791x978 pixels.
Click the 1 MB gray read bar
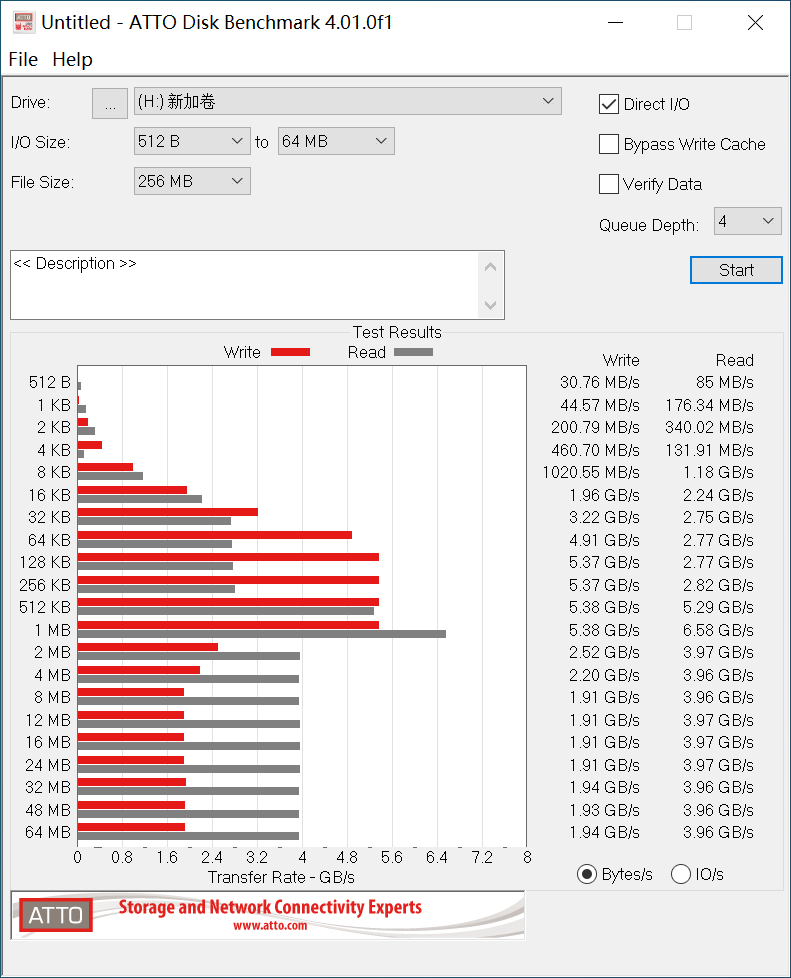[x=261, y=634]
